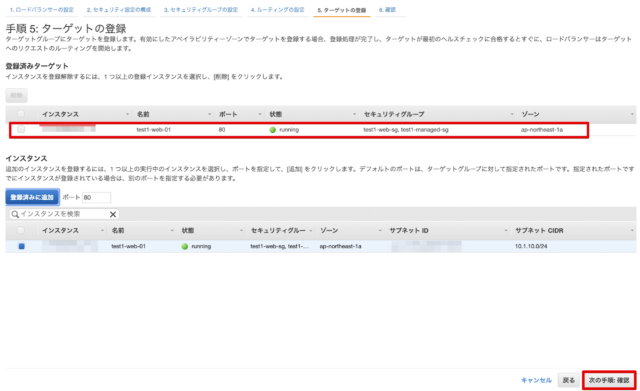This screenshot has width=640, height=391.
Task: Open 状態 column sort arrow in registered targets table
Action: (x=354, y=114)
